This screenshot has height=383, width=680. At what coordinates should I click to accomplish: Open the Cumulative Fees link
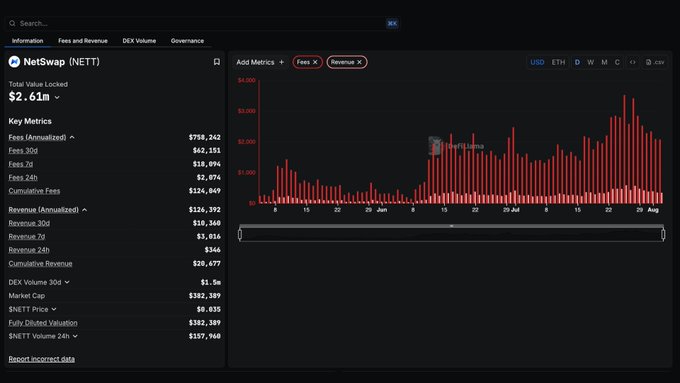34,191
